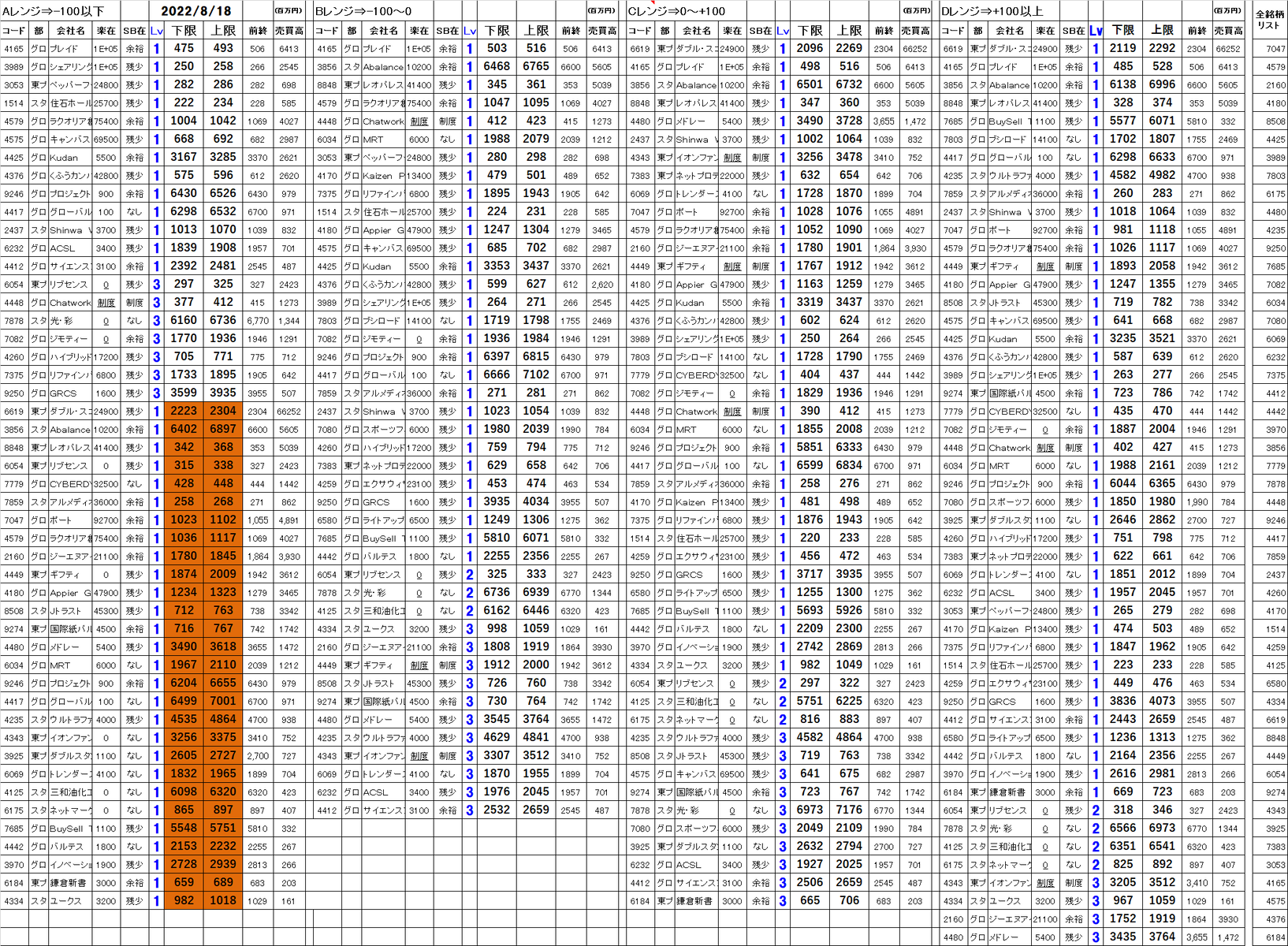
Task: Select Abalance upper limit 6732 in C range
Action: (849, 84)
